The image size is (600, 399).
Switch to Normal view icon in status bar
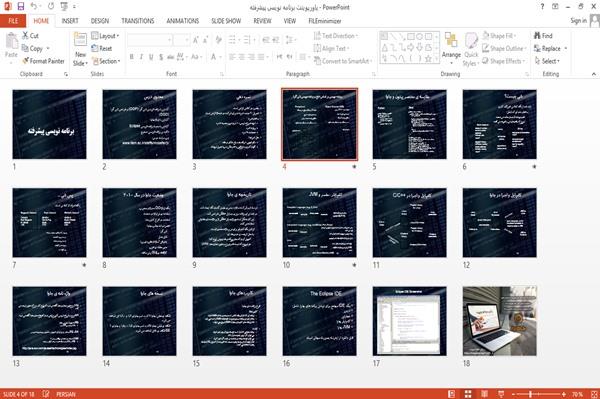pos(452,394)
